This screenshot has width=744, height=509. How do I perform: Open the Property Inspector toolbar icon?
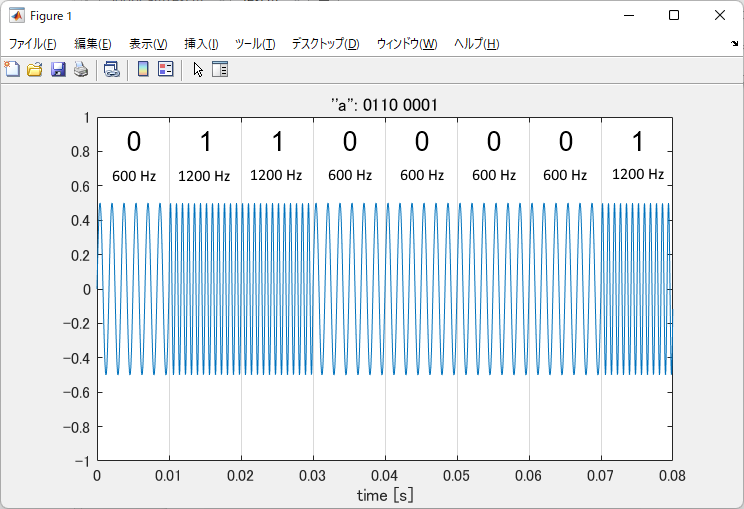(x=220, y=69)
